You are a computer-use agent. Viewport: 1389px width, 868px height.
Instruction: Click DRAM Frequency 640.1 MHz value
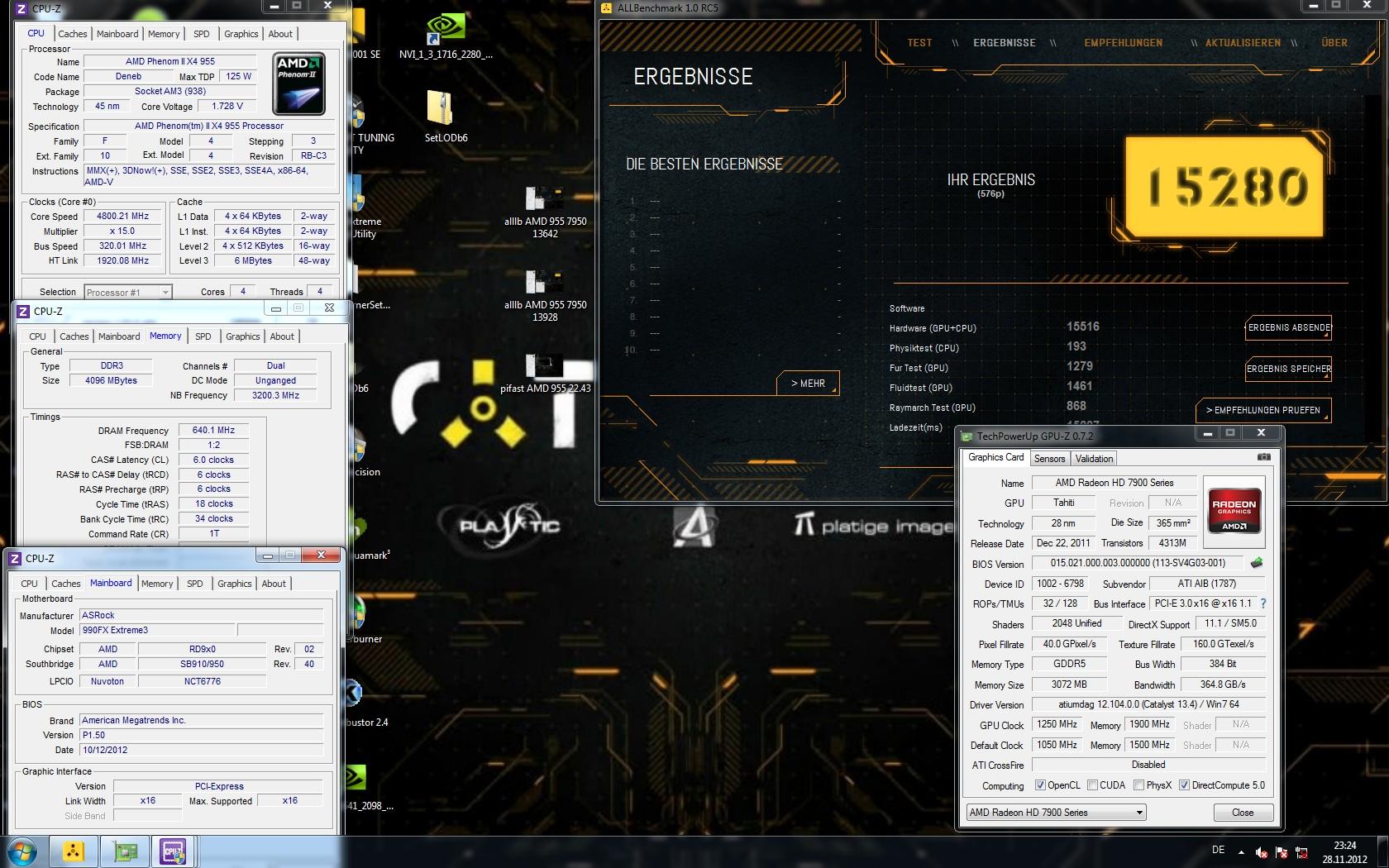(213, 431)
